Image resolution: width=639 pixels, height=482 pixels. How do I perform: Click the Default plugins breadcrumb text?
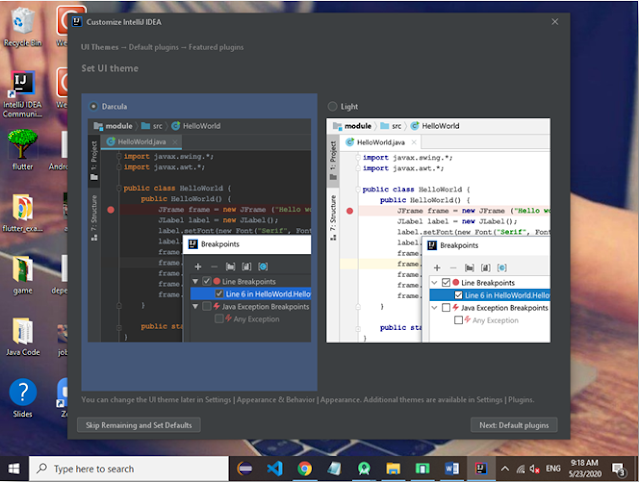point(154,47)
